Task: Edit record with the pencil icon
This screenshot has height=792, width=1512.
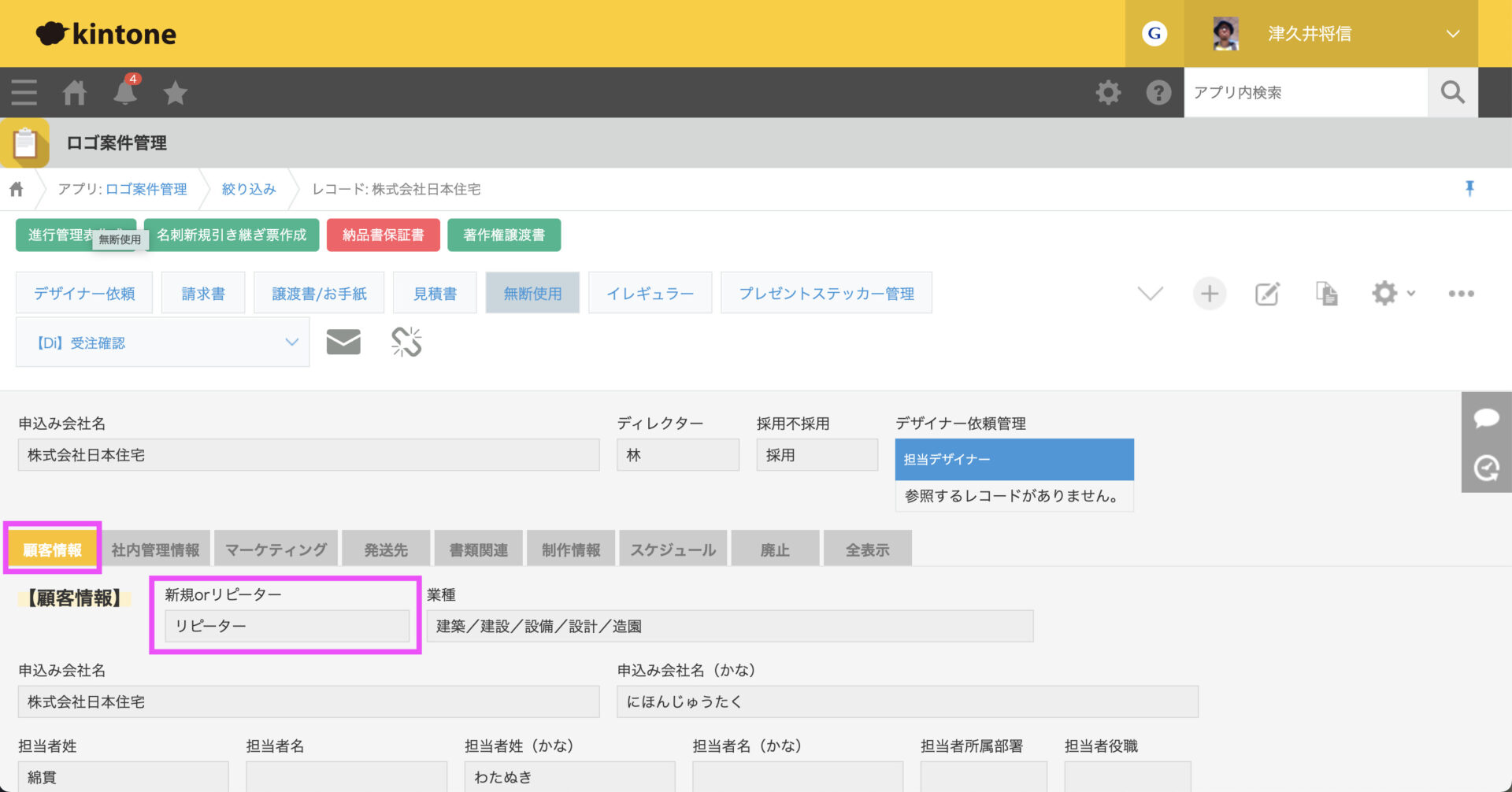Action: click(x=1267, y=294)
